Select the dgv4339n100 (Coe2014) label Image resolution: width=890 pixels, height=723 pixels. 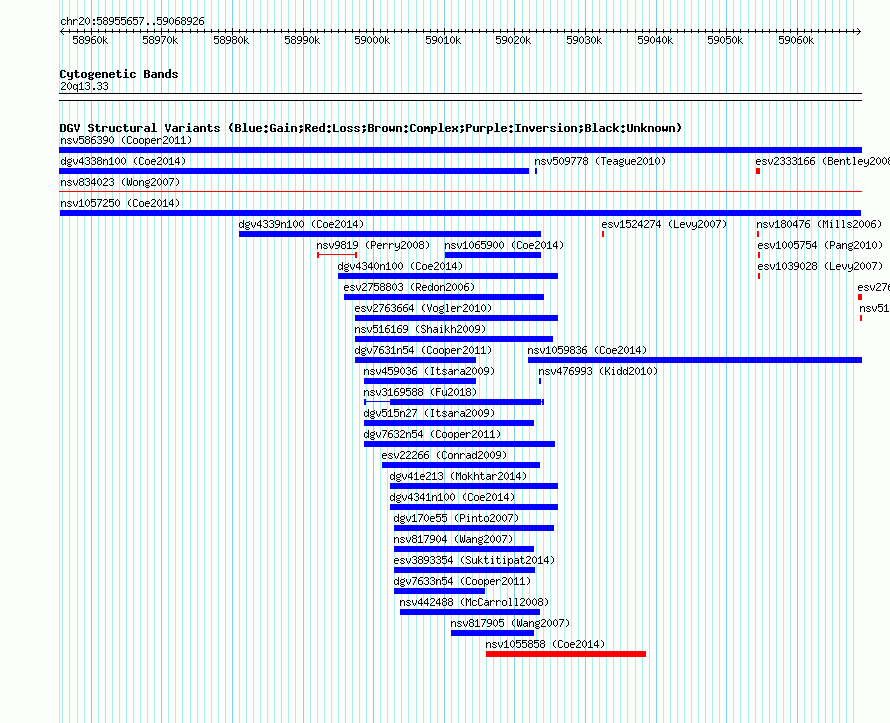pyautogui.click(x=301, y=224)
